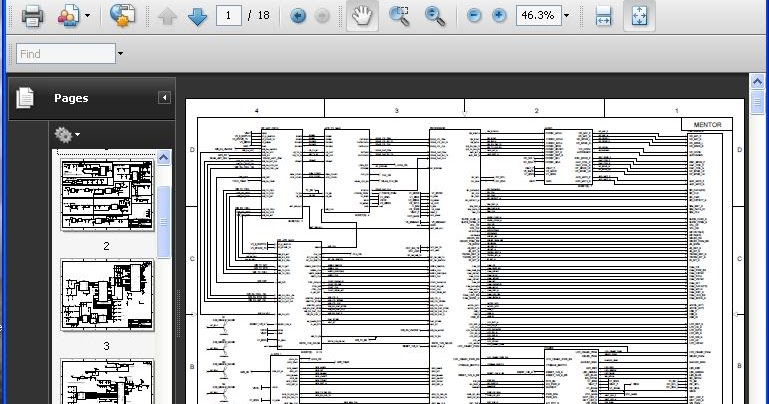
Task: Click document scroll up arrow
Action: [757, 81]
